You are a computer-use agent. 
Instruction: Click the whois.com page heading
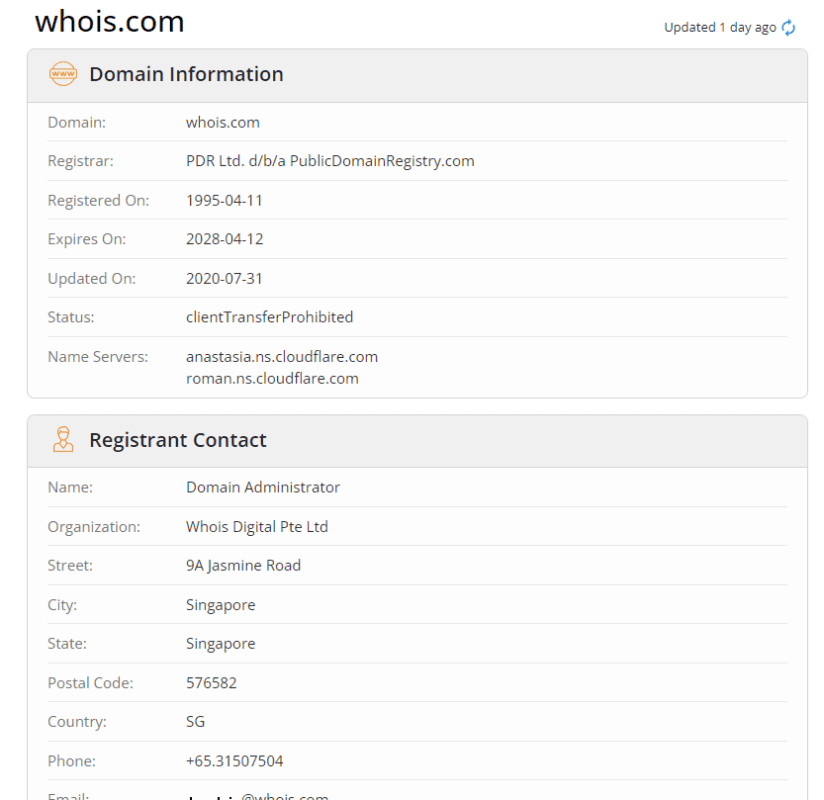pyautogui.click(x=109, y=22)
